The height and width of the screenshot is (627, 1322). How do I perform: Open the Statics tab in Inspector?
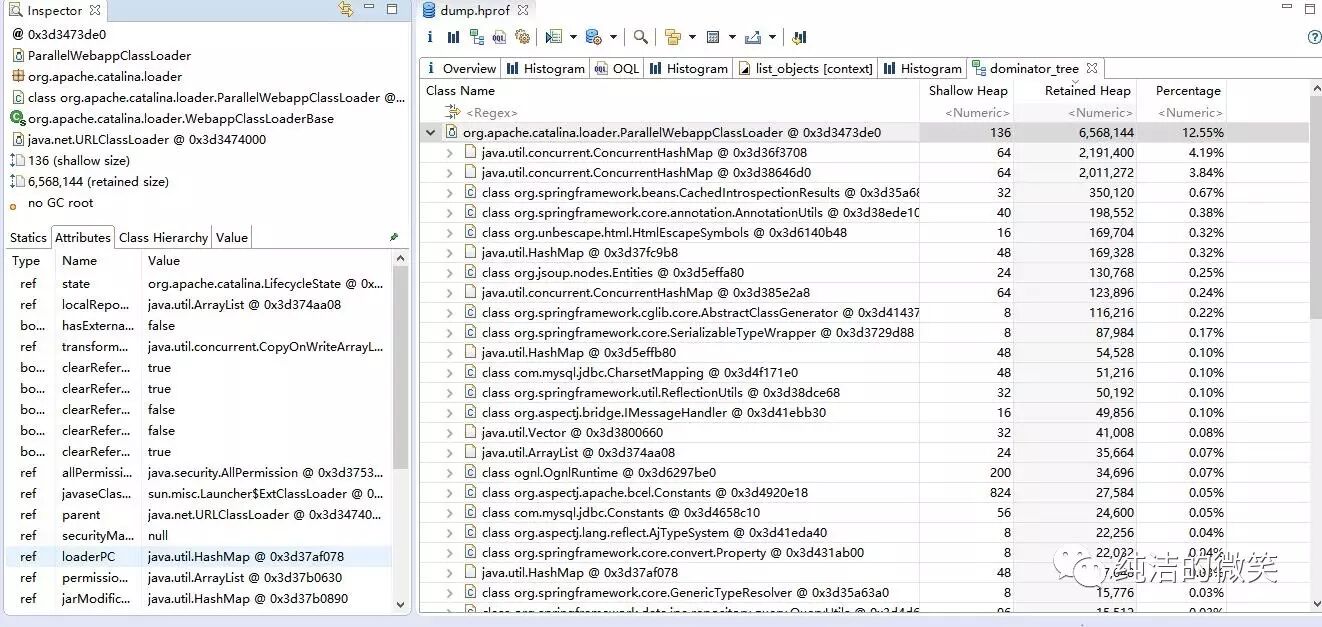click(x=28, y=237)
